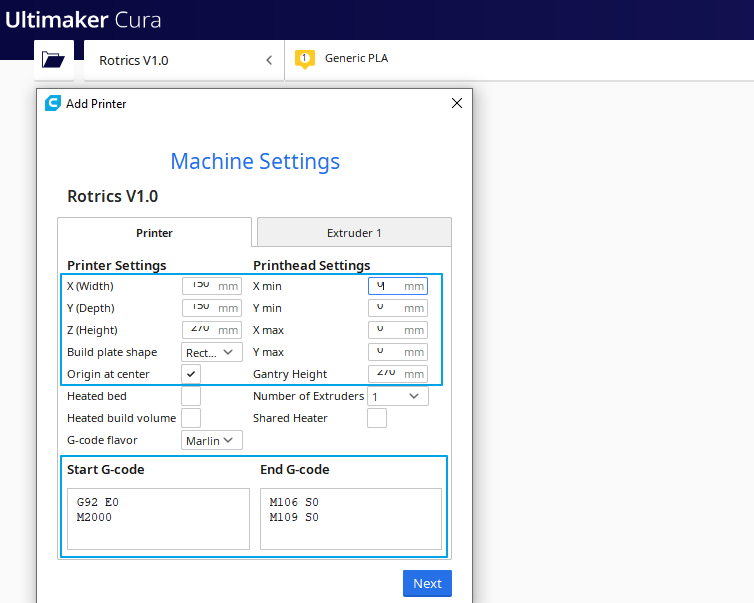This screenshot has width=754, height=603.
Task: Click the Y min input field
Action: (x=398, y=308)
